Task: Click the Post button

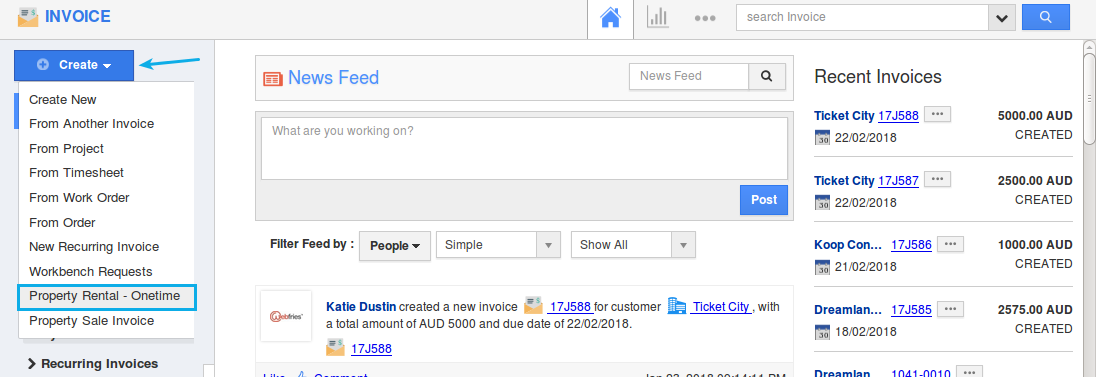Action: (x=763, y=200)
